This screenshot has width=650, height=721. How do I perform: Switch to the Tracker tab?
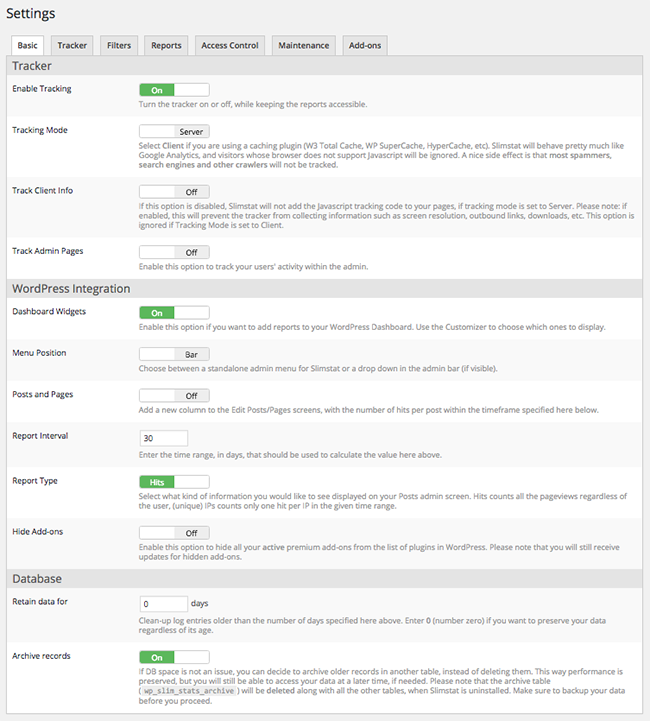(72, 45)
